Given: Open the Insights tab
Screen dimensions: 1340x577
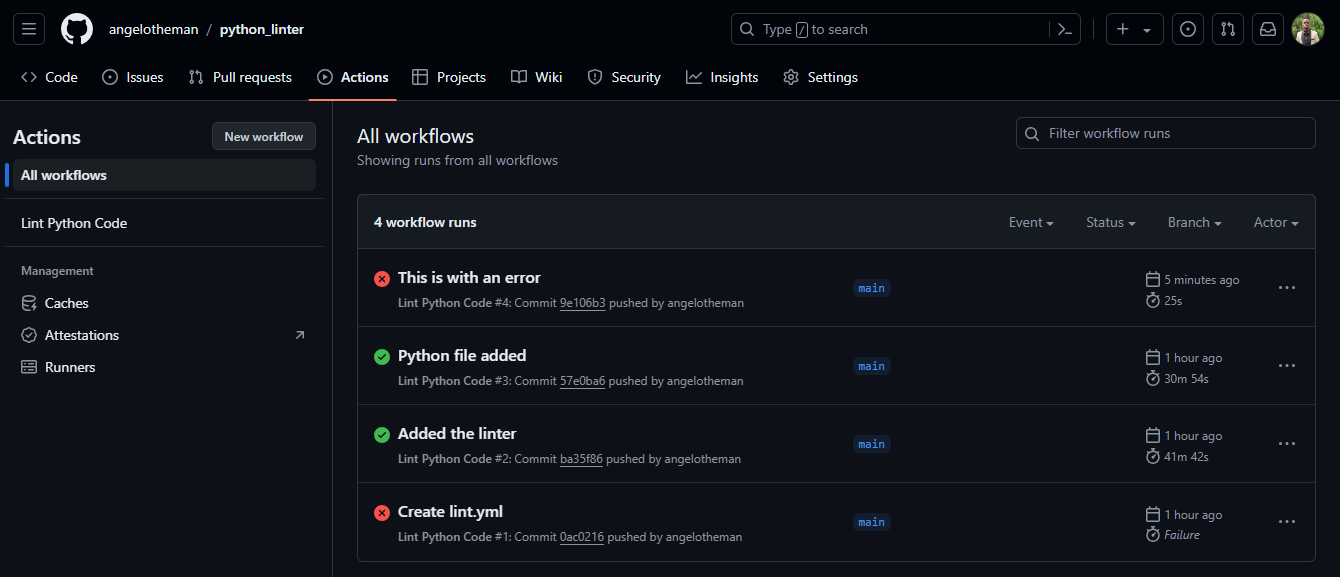Looking at the screenshot, I should (722, 77).
